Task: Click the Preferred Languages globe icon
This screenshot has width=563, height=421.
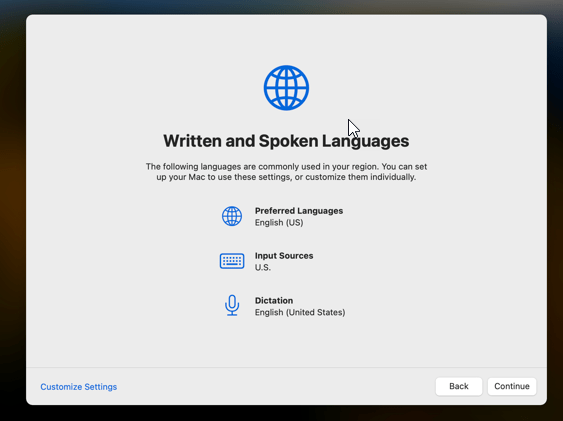Action: pos(232,216)
